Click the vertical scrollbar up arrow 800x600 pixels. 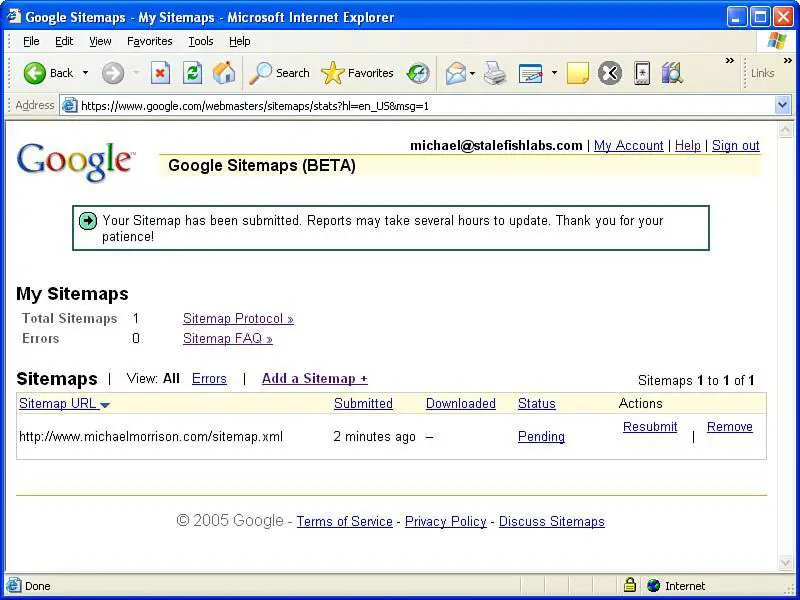pos(785,131)
